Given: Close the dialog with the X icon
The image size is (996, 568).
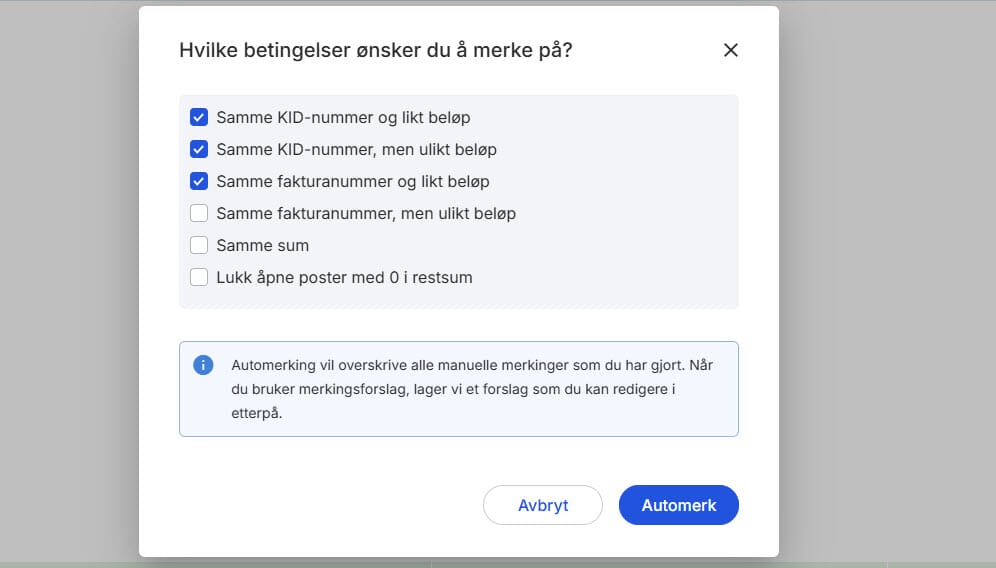Looking at the screenshot, I should pyautogui.click(x=731, y=50).
